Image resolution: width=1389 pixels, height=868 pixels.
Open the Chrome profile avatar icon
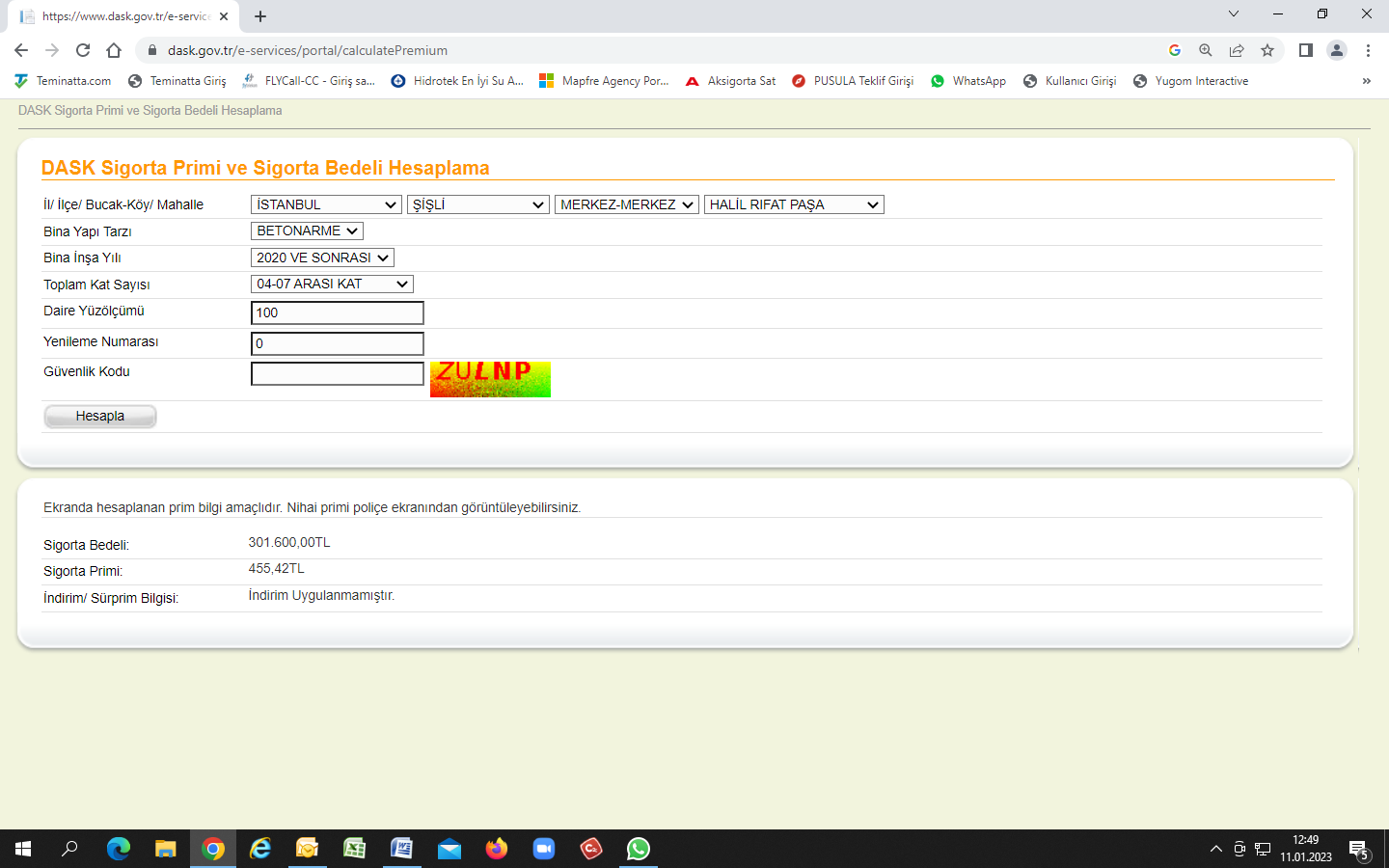(1337, 50)
